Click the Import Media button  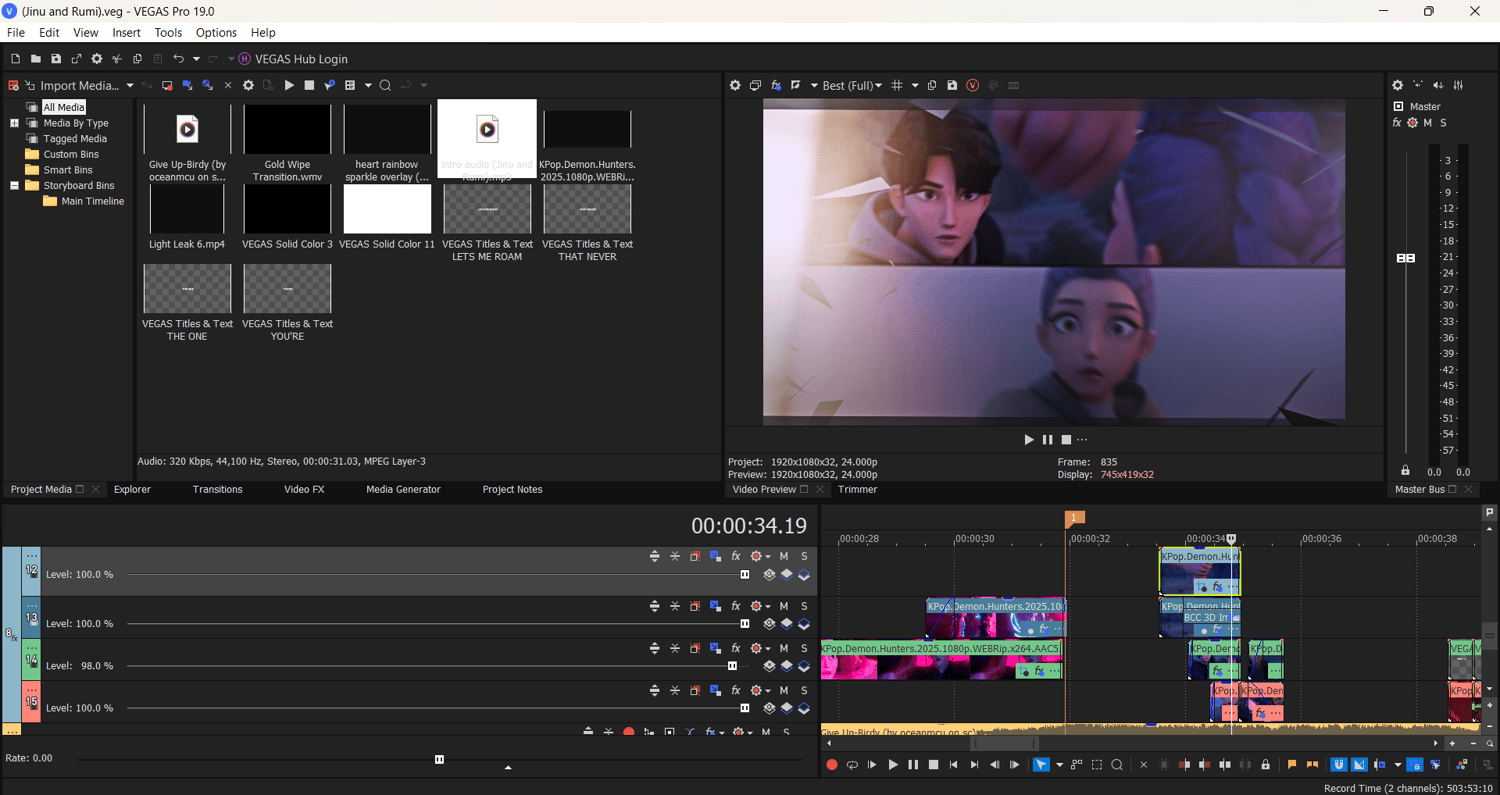(x=71, y=85)
